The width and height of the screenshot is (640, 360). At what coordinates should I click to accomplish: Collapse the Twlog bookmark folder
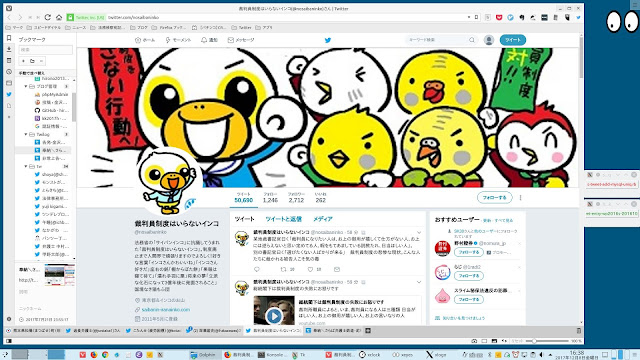(x=26, y=134)
